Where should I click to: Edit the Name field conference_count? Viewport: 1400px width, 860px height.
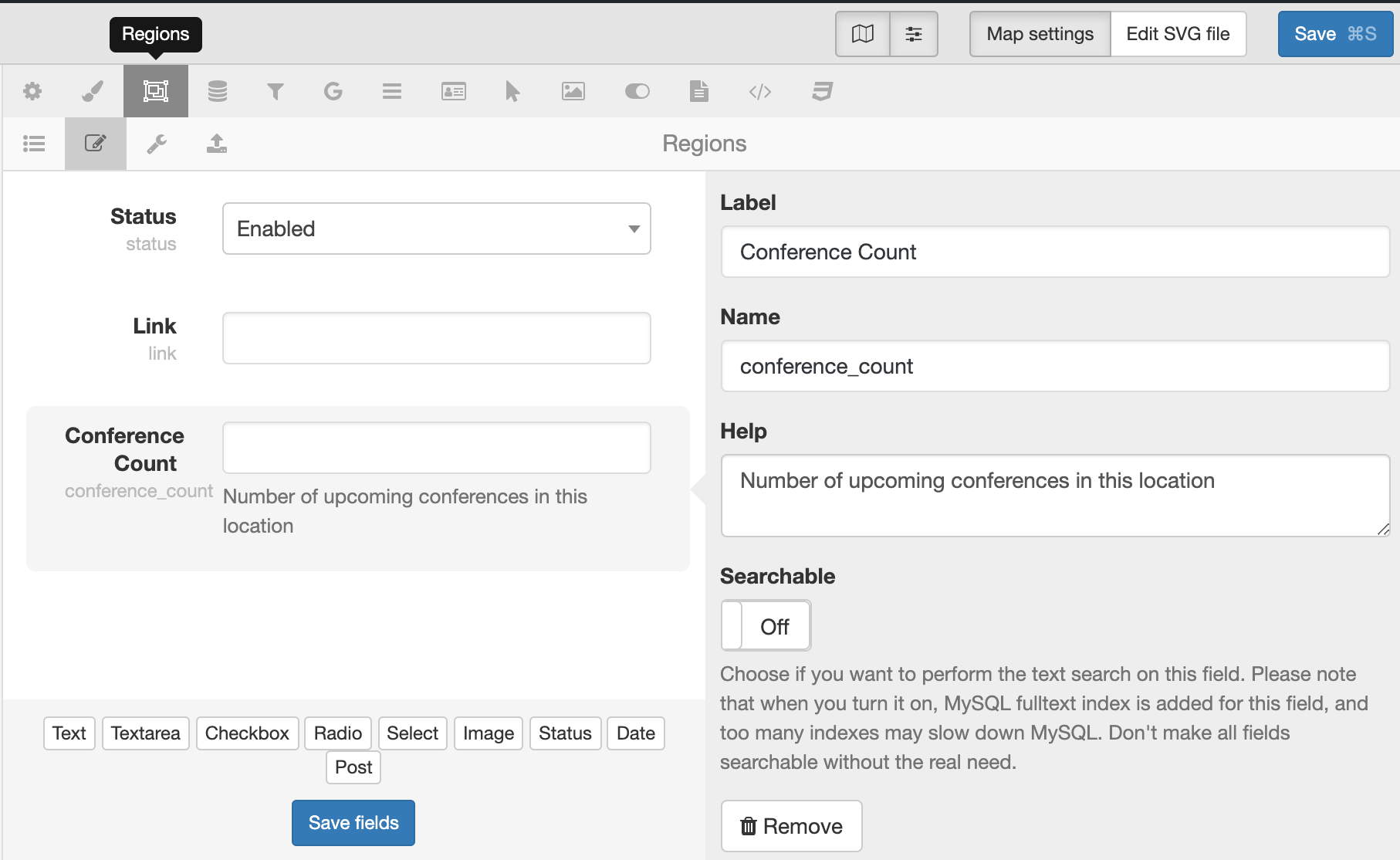[x=1055, y=366]
